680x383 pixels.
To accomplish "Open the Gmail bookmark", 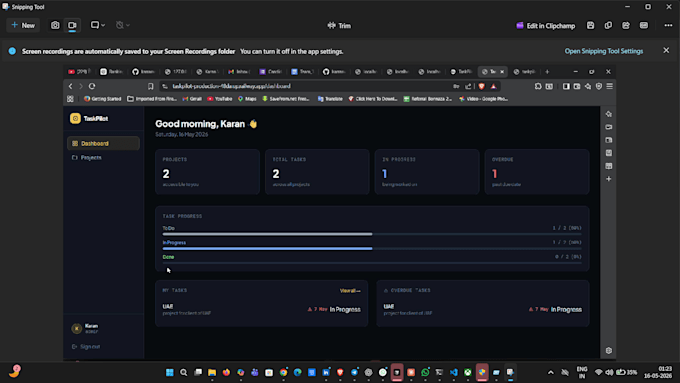I will point(192,99).
